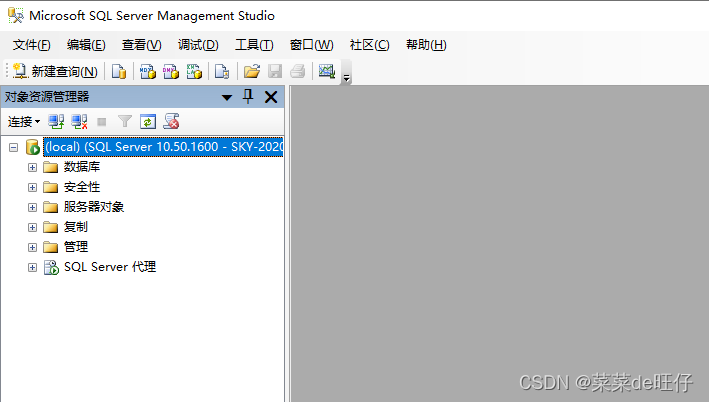Click the Analysis Services MDX Query icon
Screen dimensions: 709x402
(147, 71)
